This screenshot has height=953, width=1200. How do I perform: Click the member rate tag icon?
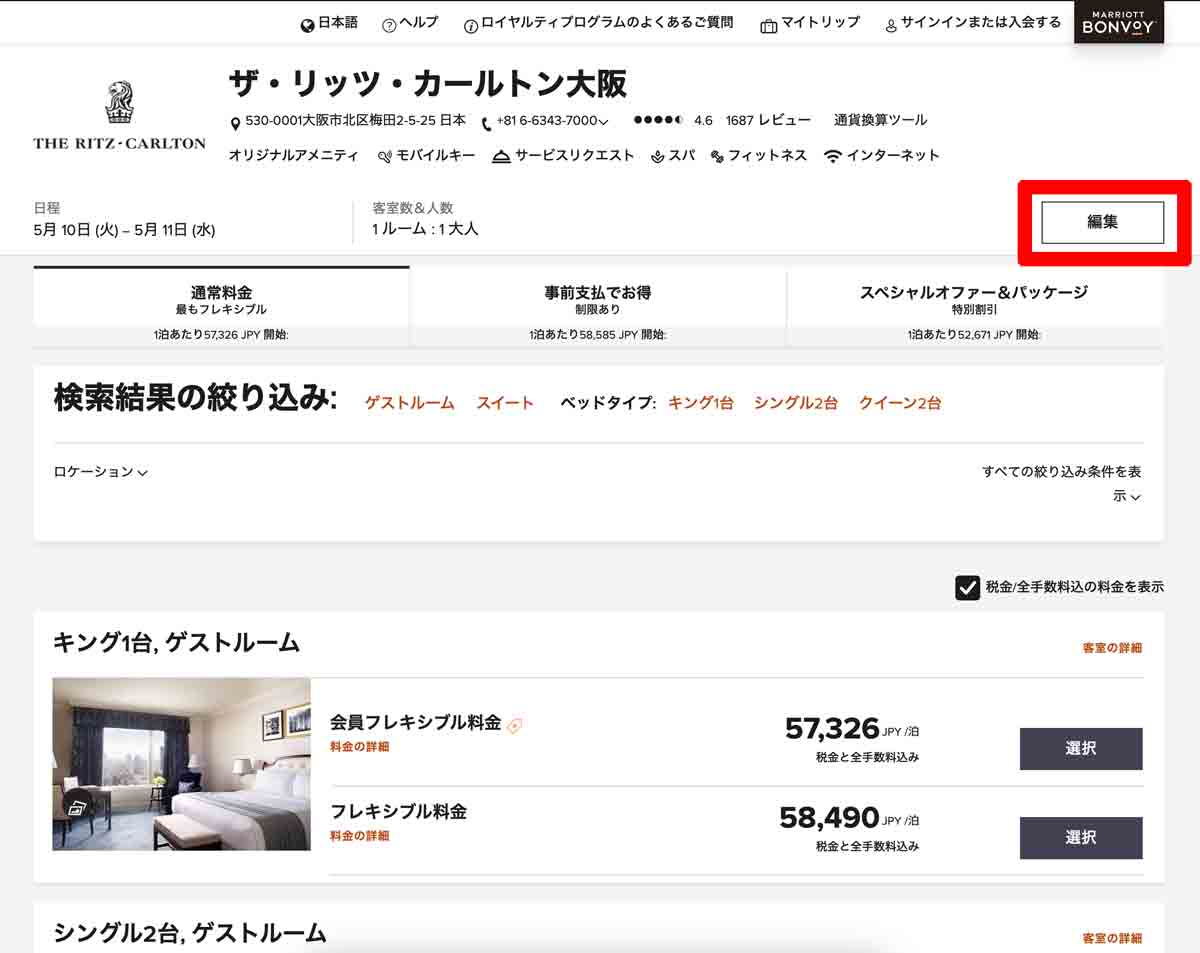coord(515,726)
